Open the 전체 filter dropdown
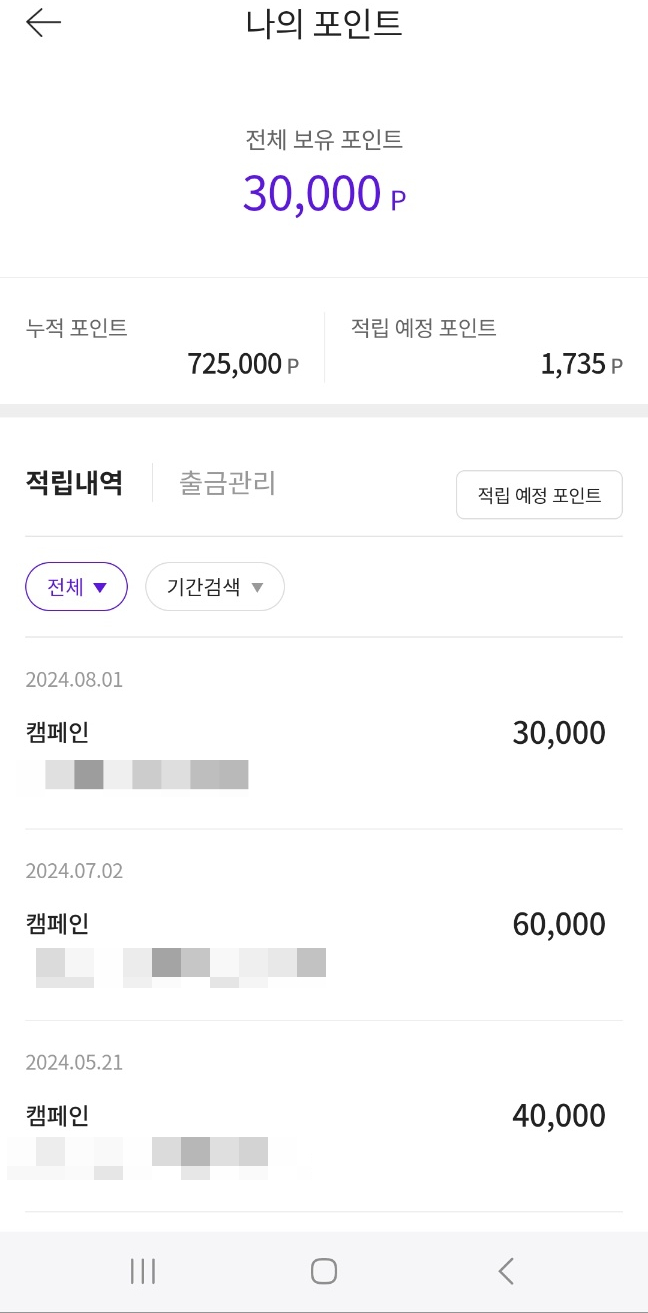The height and width of the screenshot is (1313, 648). tap(76, 587)
